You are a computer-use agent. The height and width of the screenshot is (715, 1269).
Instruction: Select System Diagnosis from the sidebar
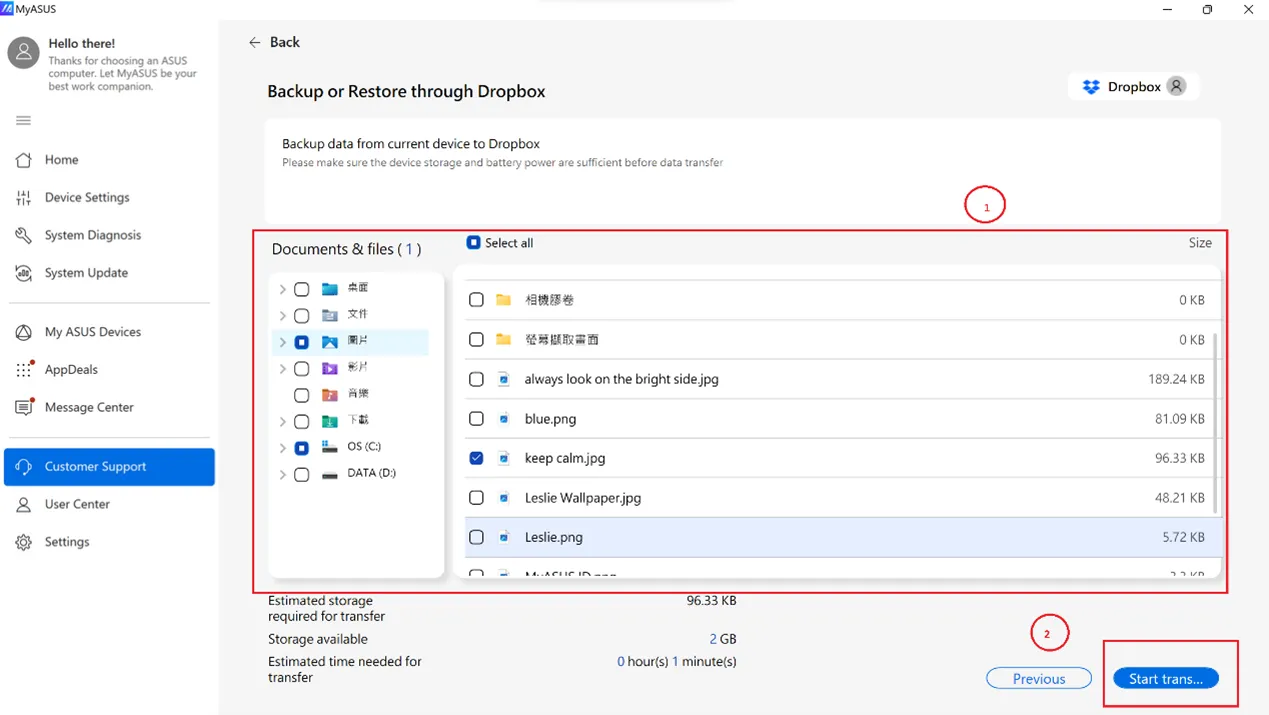click(92, 234)
